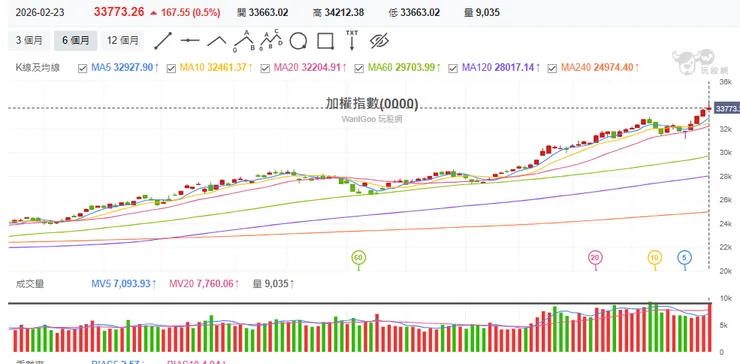Click the current price tag on price axis
The height and width of the screenshot is (364, 740).
[727, 109]
